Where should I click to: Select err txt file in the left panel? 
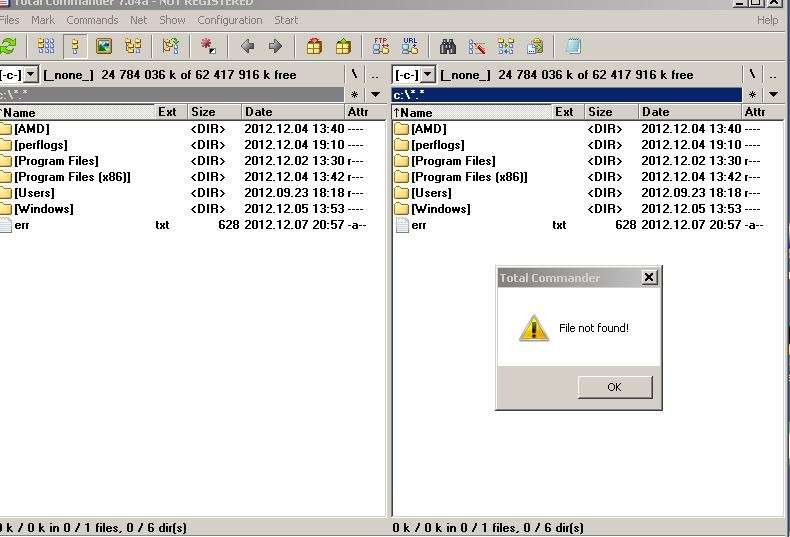[x=192, y=225]
